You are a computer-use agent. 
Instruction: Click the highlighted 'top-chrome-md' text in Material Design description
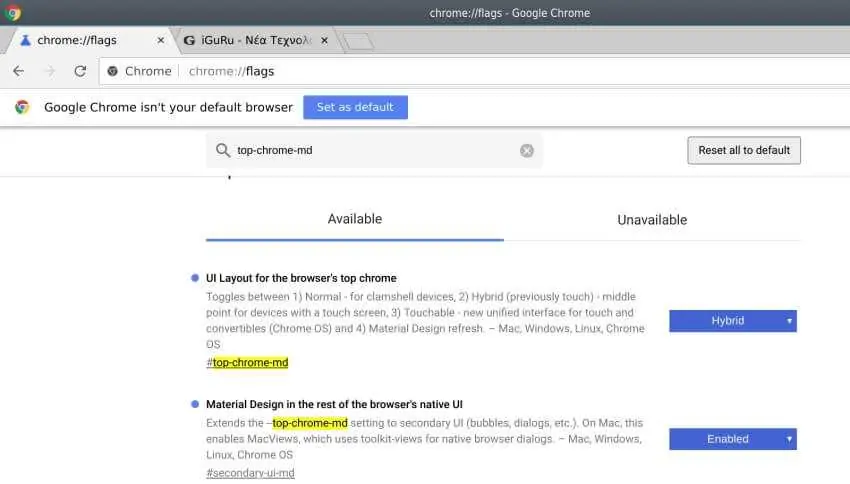(x=310, y=423)
